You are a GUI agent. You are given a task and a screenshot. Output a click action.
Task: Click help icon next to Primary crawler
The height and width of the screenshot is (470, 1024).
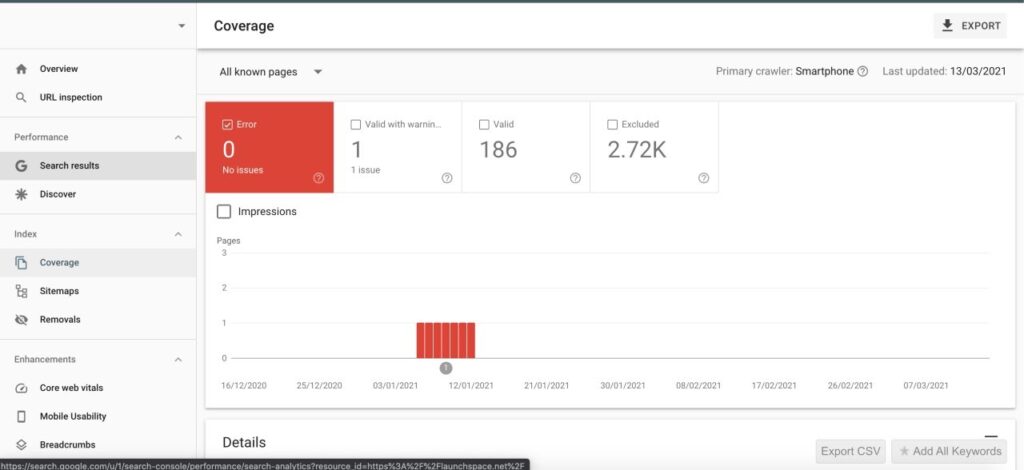(862, 72)
